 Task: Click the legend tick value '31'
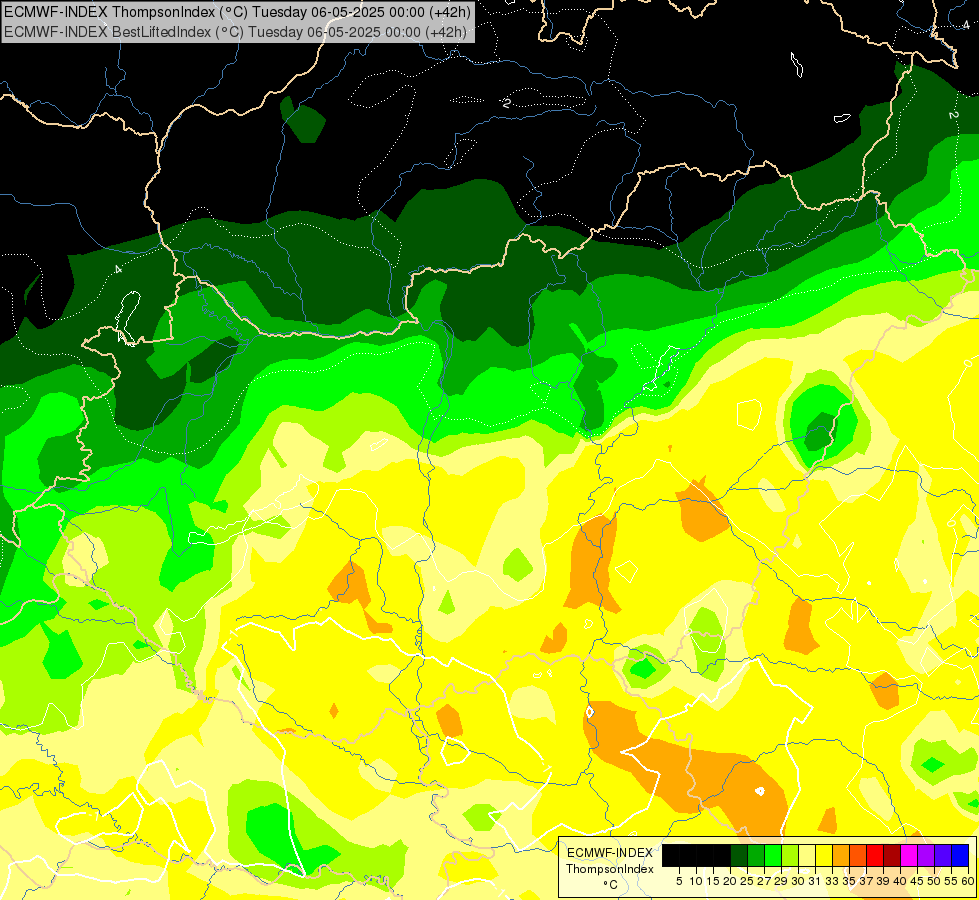tap(814, 881)
